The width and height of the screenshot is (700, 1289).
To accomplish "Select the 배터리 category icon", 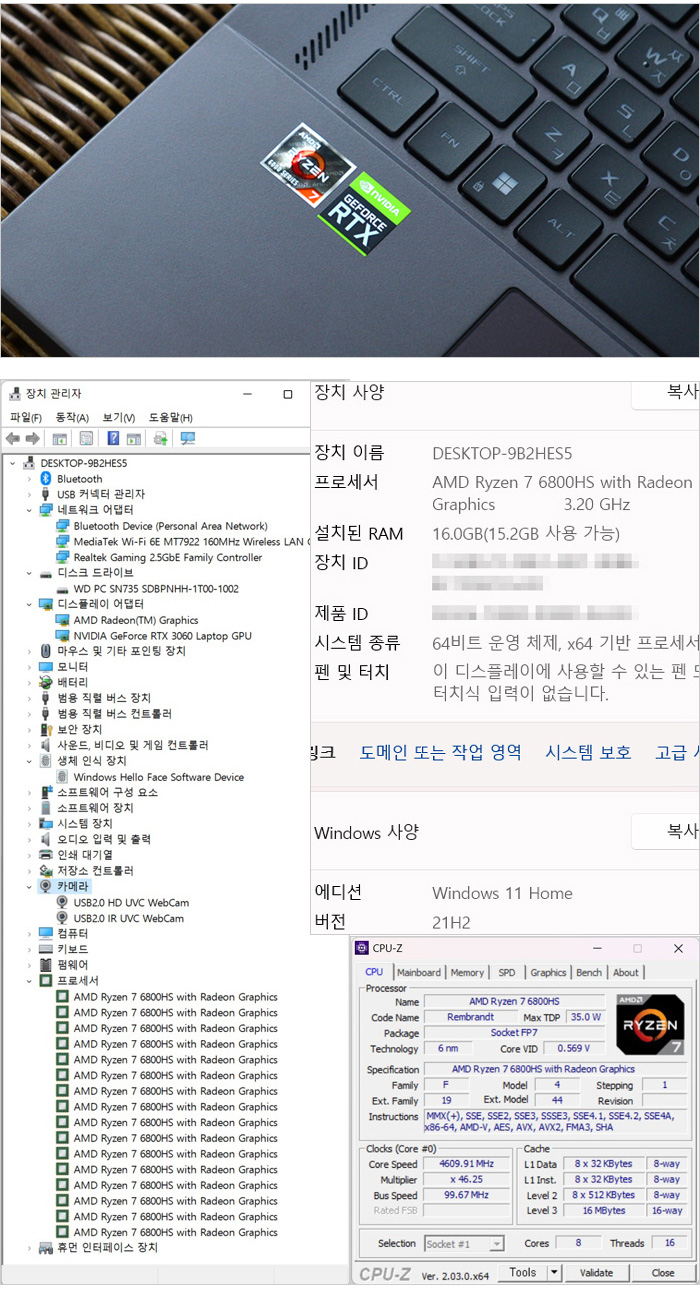I will tap(45, 682).
